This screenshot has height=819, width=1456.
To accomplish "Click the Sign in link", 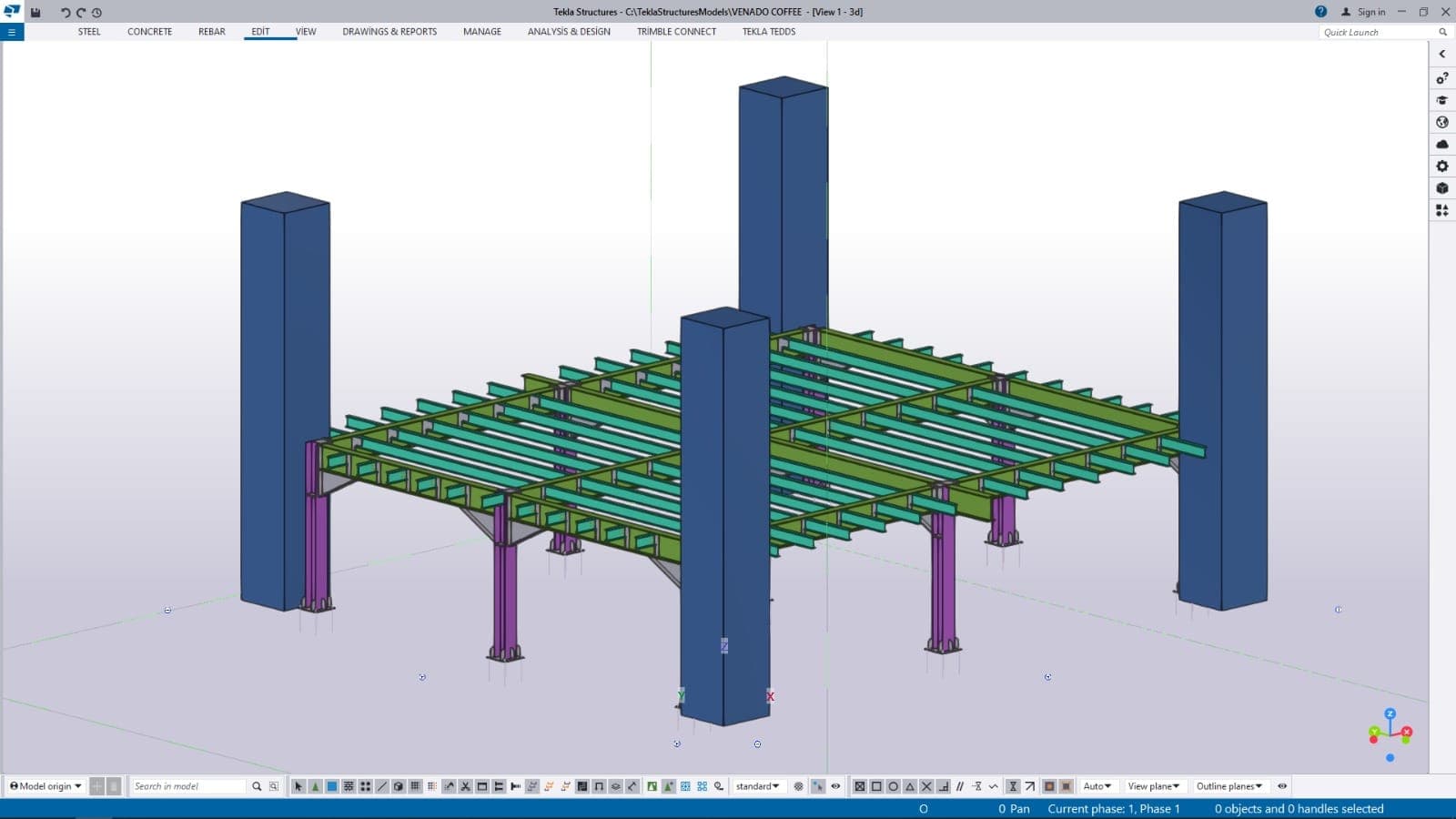I will point(1370,12).
